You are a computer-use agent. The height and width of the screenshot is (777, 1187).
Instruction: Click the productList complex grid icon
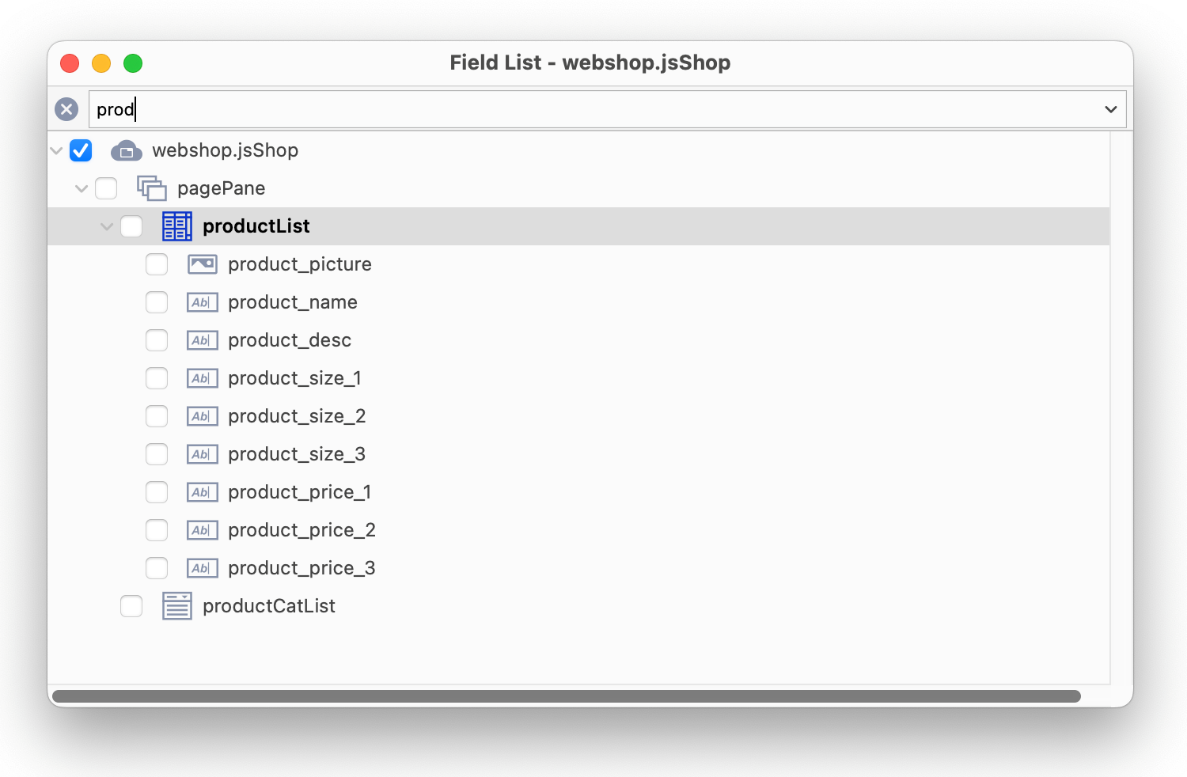[x=177, y=226]
